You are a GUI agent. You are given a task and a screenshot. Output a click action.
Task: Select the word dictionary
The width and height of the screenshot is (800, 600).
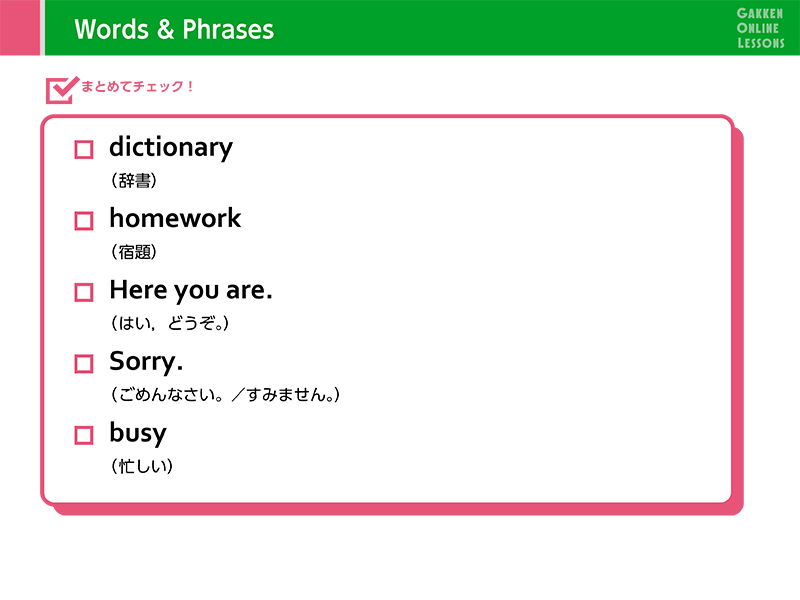[171, 147]
